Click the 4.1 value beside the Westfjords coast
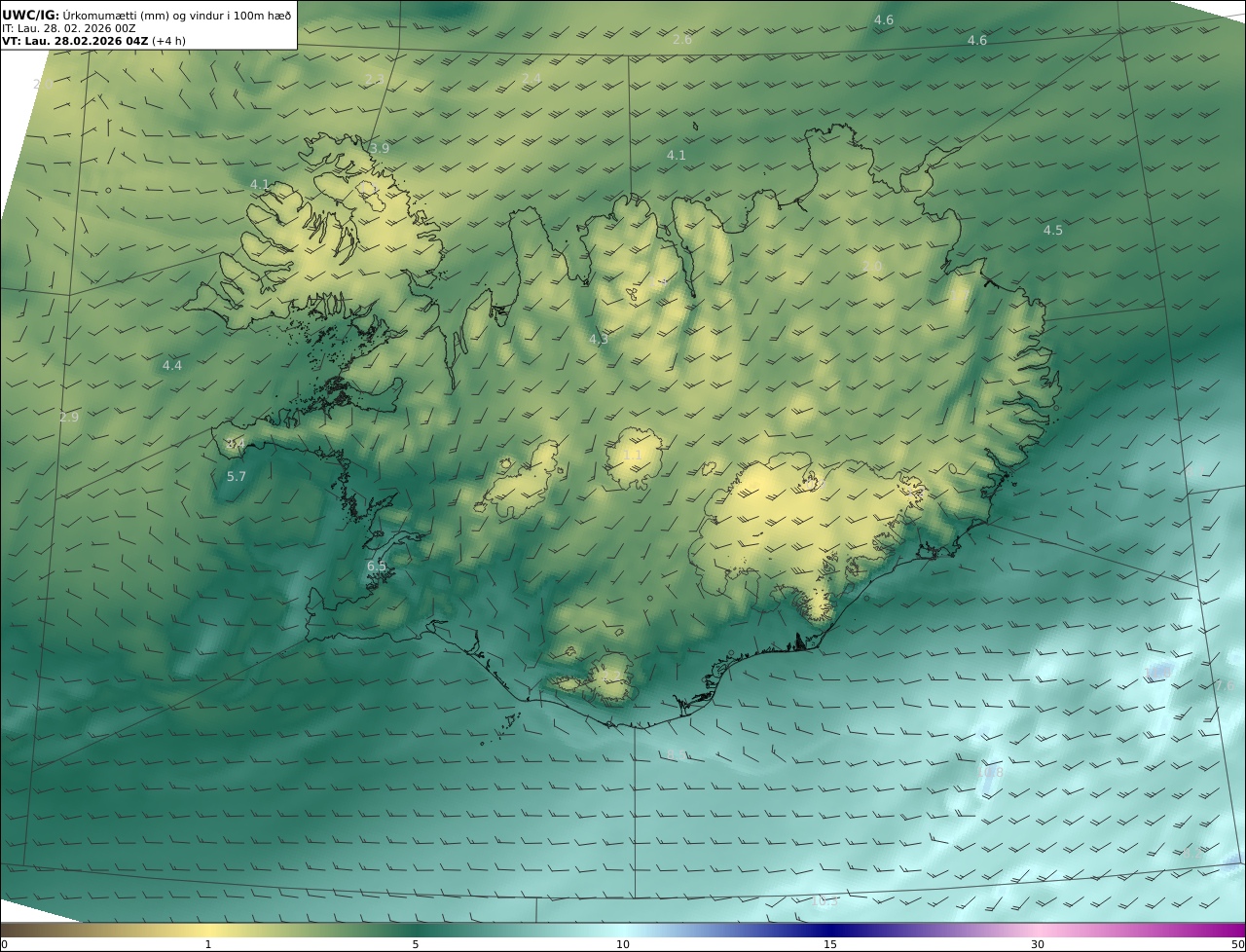 pos(259,185)
